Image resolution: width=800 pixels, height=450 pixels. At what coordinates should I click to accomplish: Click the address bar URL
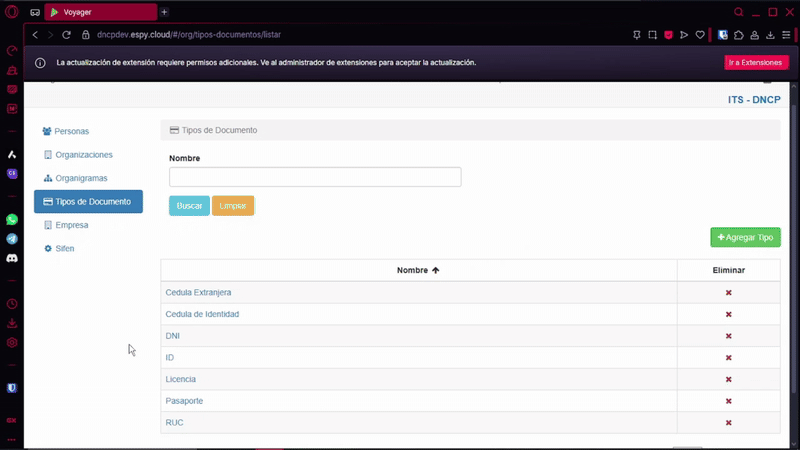coord(189,35)
